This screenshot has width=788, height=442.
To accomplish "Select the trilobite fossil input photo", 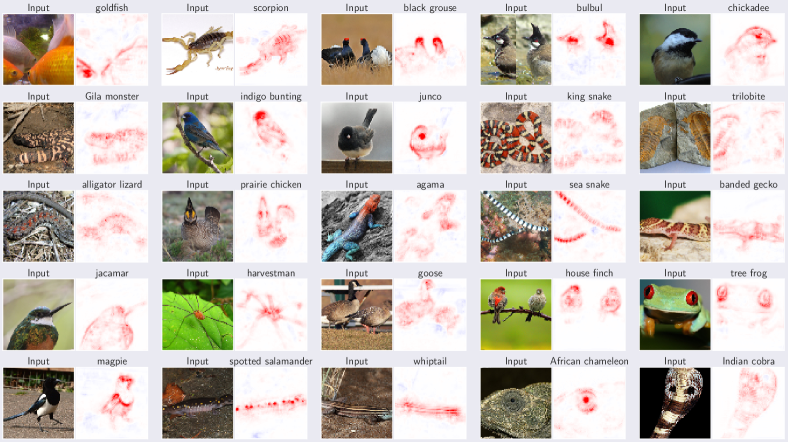I will pyautogui.click(x=675, y=138).
